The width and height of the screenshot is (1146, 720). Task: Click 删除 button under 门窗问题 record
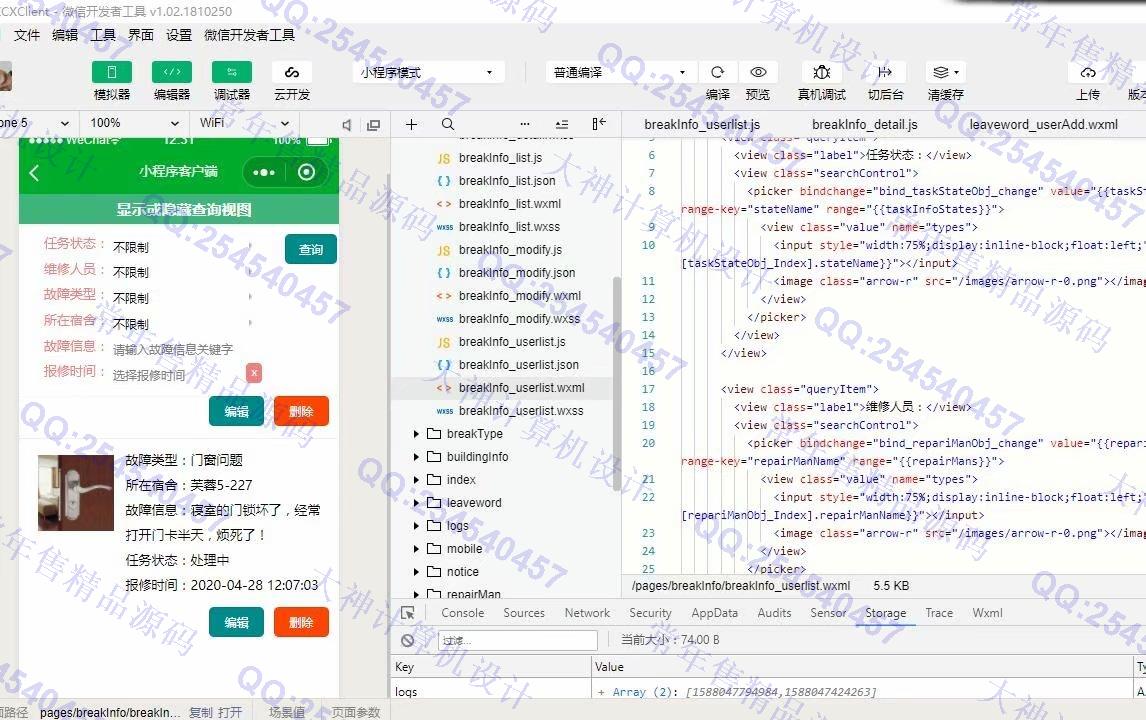pos(301,623)
